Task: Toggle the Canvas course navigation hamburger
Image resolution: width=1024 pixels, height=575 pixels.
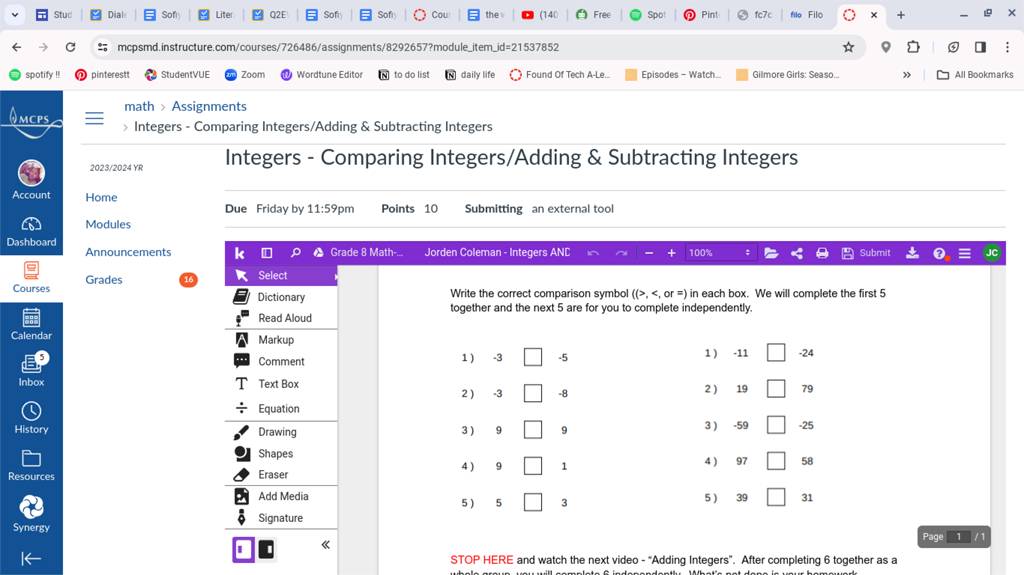Action: coord(95,118)
